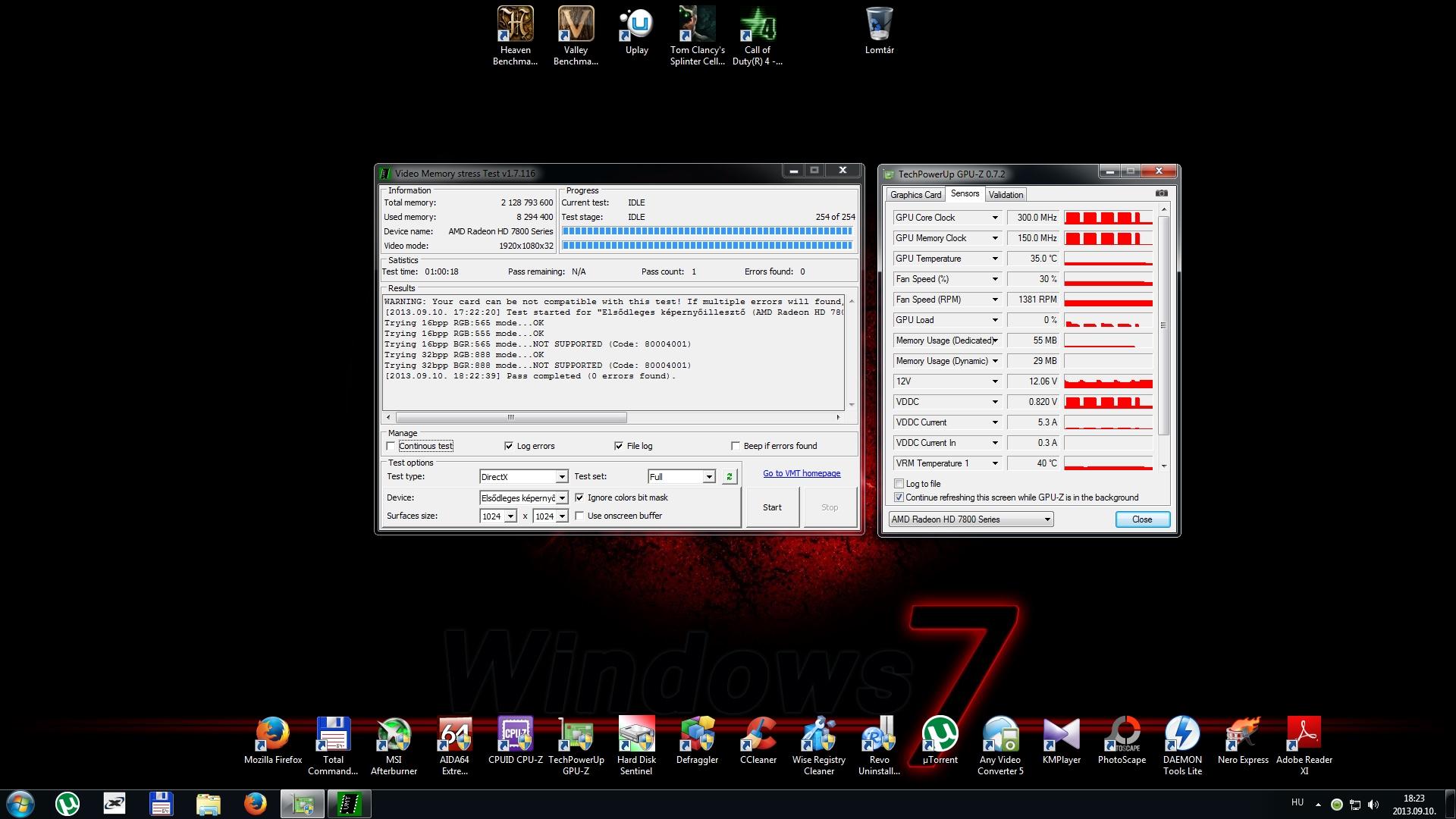The width and height of the screenshot is (1456, 819).
Task: Follow the Go to VMT homepage link
Action: tap(802, 474)
